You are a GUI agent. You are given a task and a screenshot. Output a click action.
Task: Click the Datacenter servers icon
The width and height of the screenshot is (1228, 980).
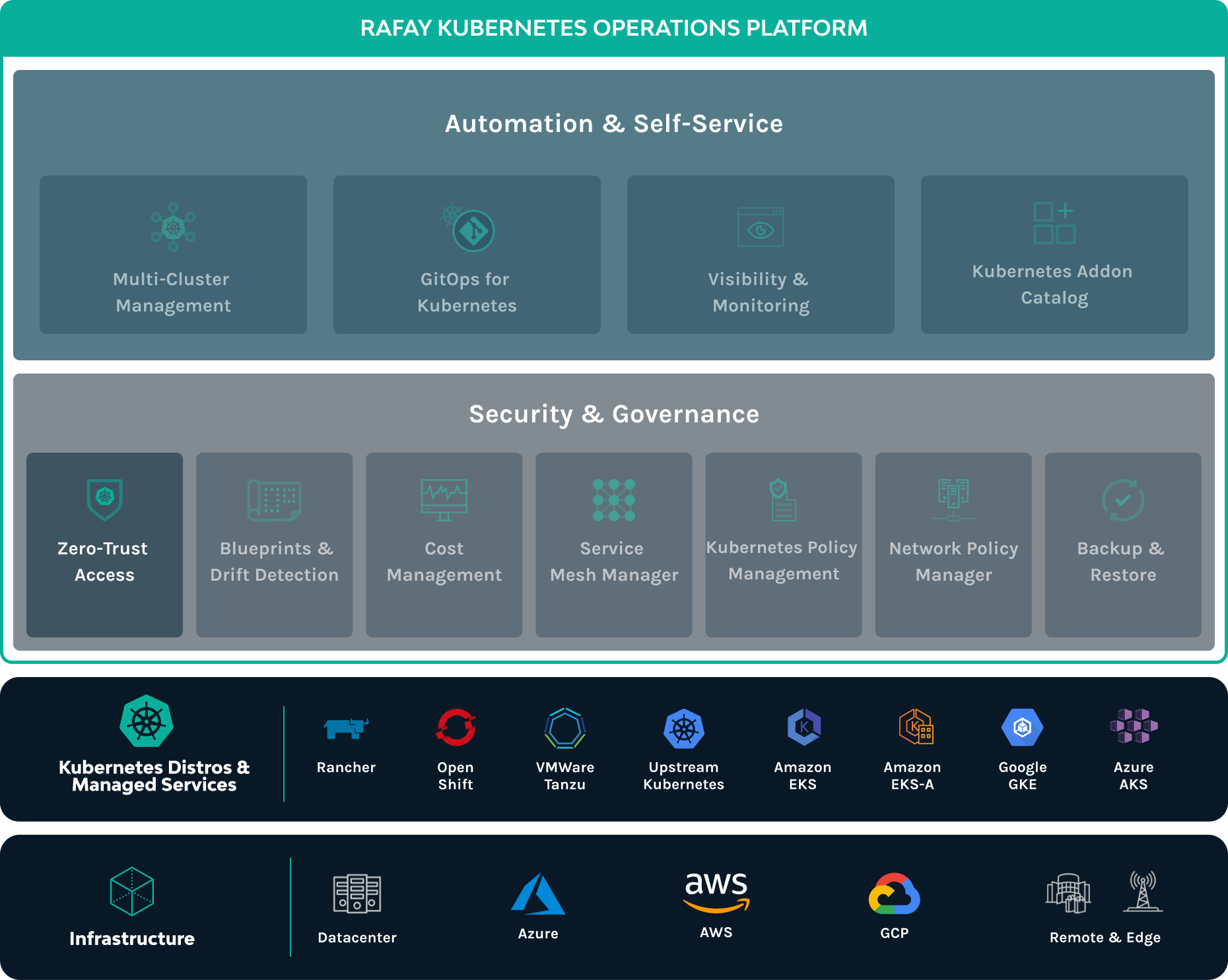coord(357,894)
